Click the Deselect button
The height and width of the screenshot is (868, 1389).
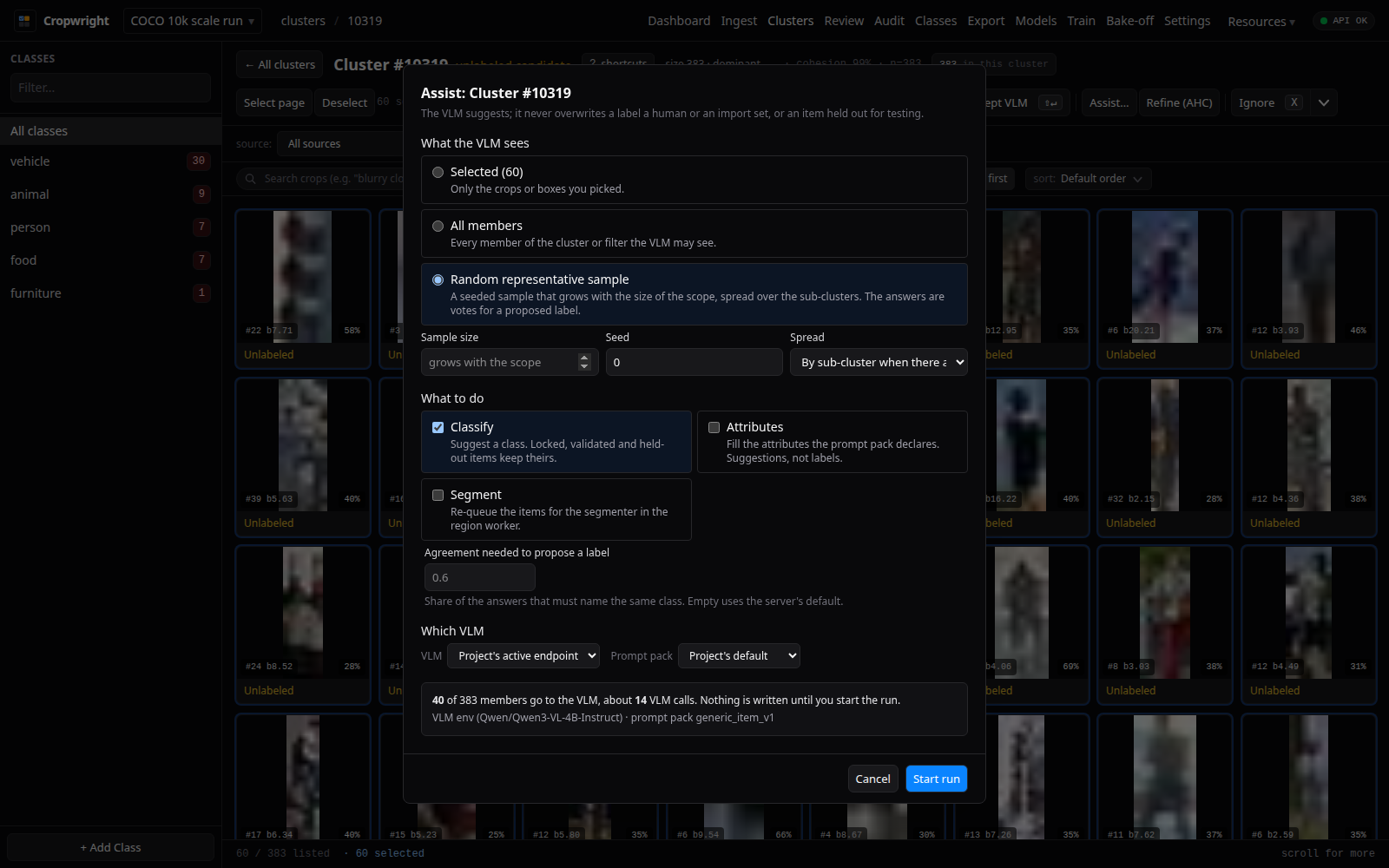coord(345,102)
